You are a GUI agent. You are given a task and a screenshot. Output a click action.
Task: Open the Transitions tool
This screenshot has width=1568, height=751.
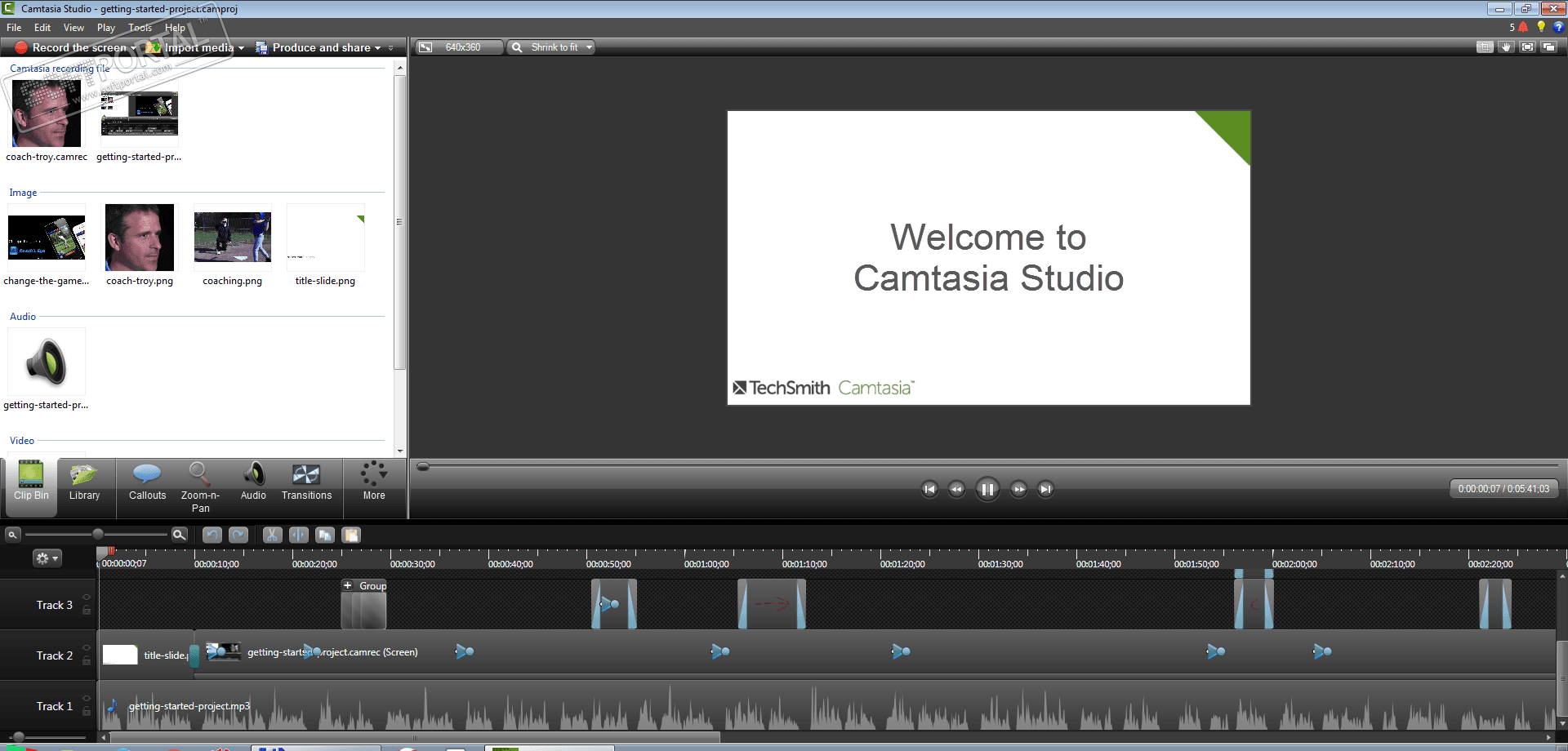coord(306,482)
